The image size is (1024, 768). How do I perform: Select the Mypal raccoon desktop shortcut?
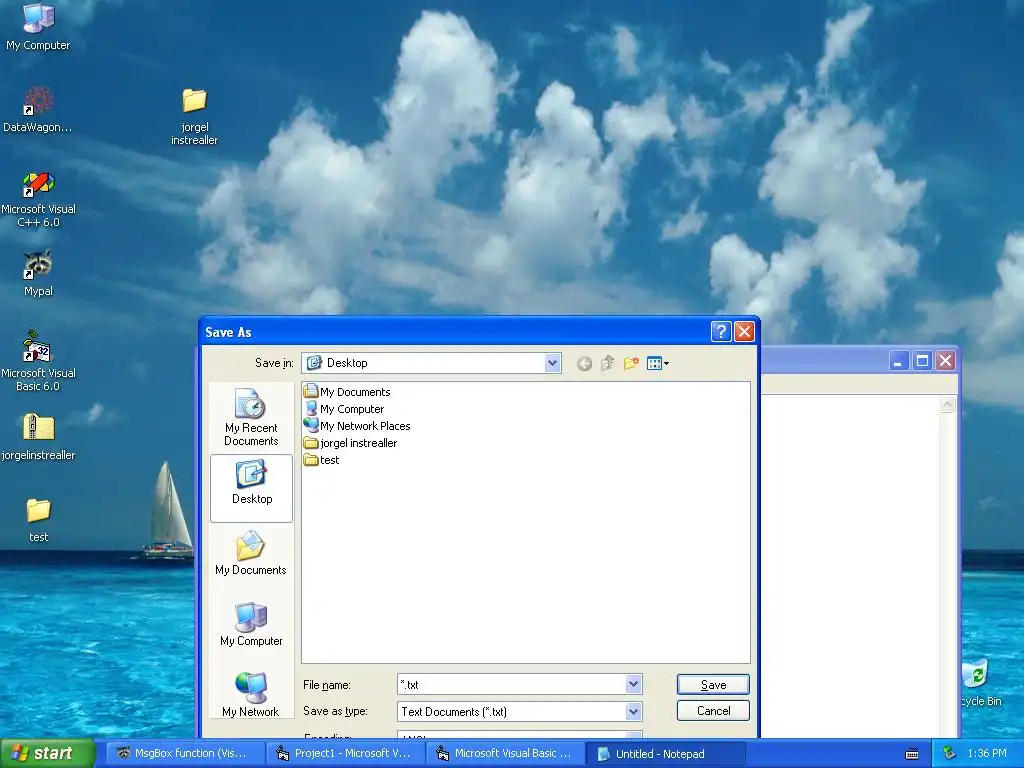(x=38, y=273)
